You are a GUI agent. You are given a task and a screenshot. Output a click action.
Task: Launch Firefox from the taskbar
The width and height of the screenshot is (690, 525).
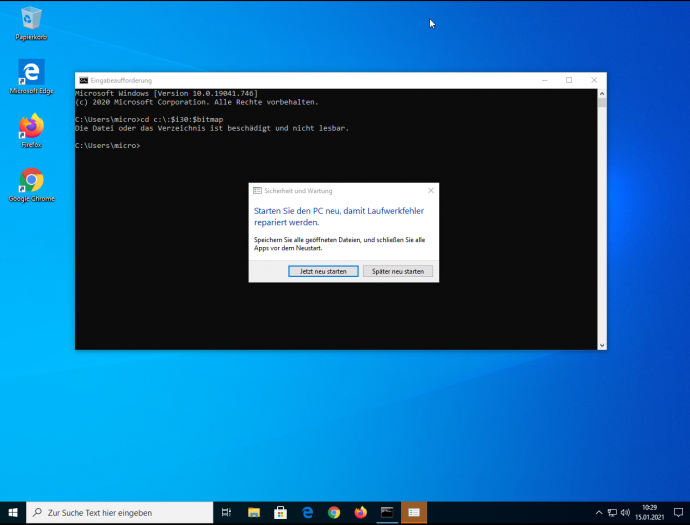[361, 512]
